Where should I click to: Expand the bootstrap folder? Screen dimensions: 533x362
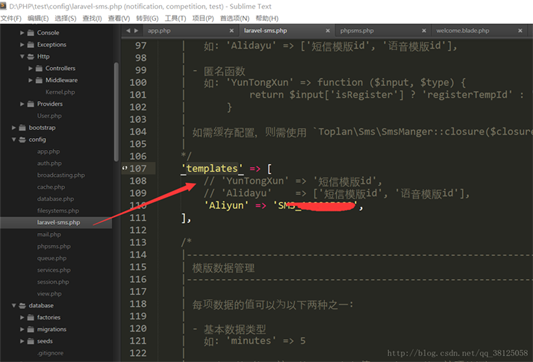(14, 127)
